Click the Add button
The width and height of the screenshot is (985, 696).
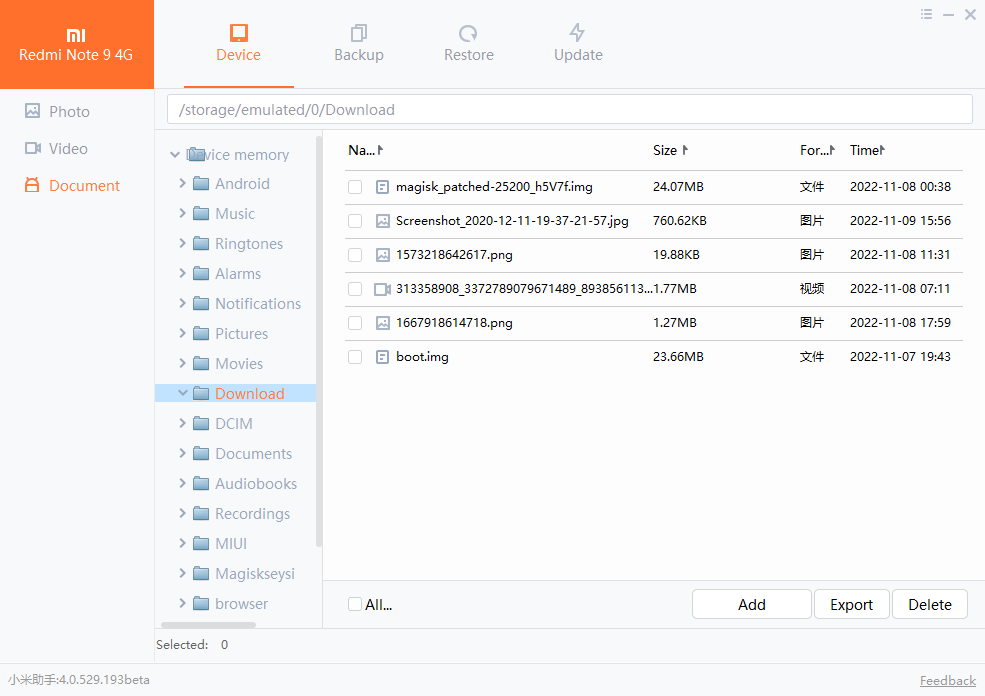(751, 604)
